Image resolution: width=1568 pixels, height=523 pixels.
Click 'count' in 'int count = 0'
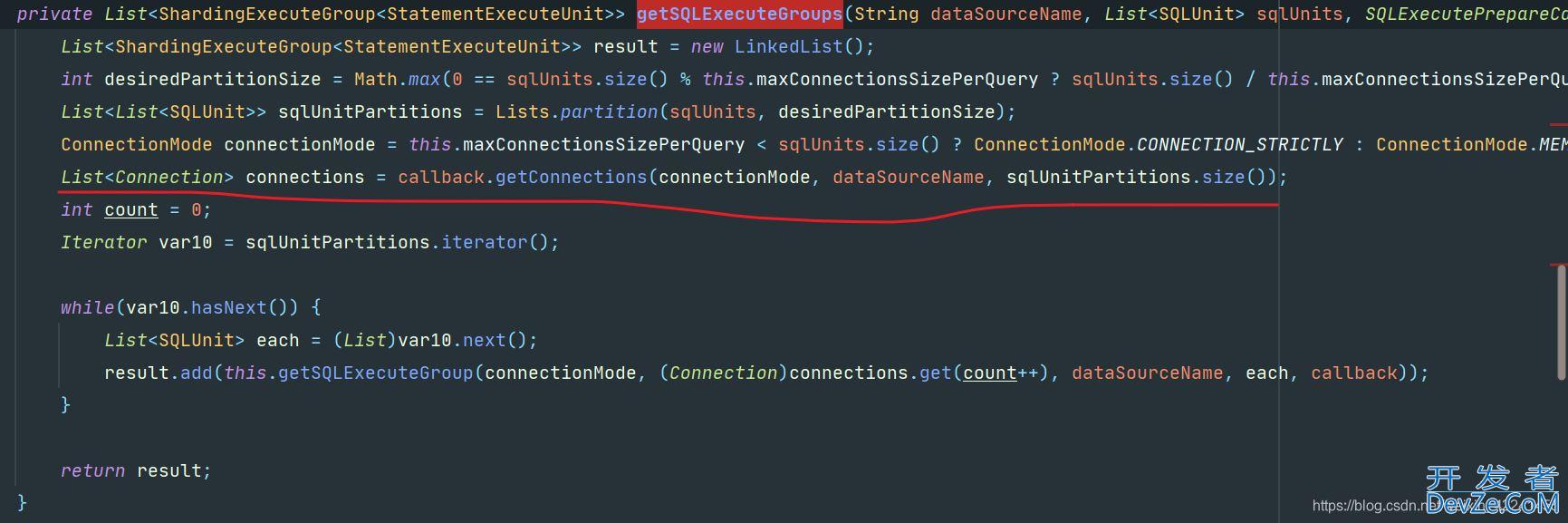[x=130, y=209]
